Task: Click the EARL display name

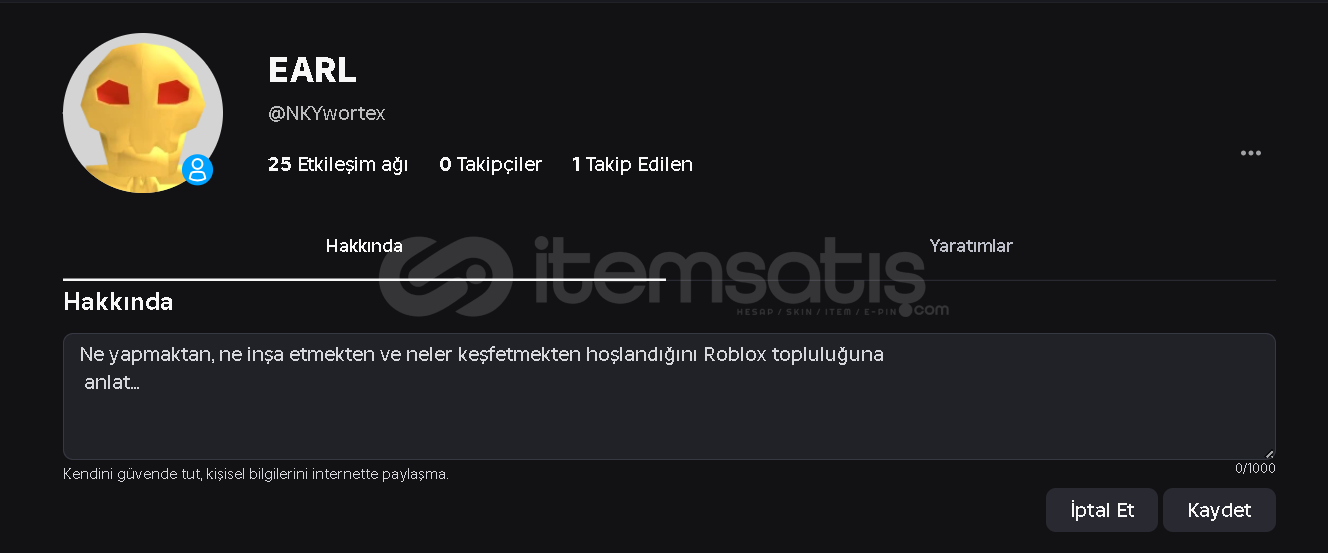Action: click(312, 70)
